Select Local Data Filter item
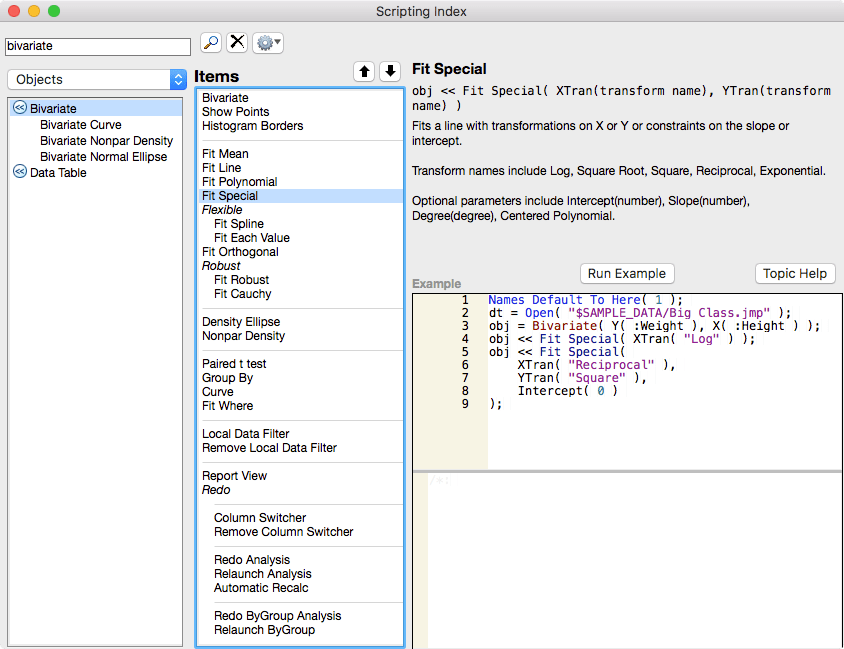 click(x=245, y=434)
